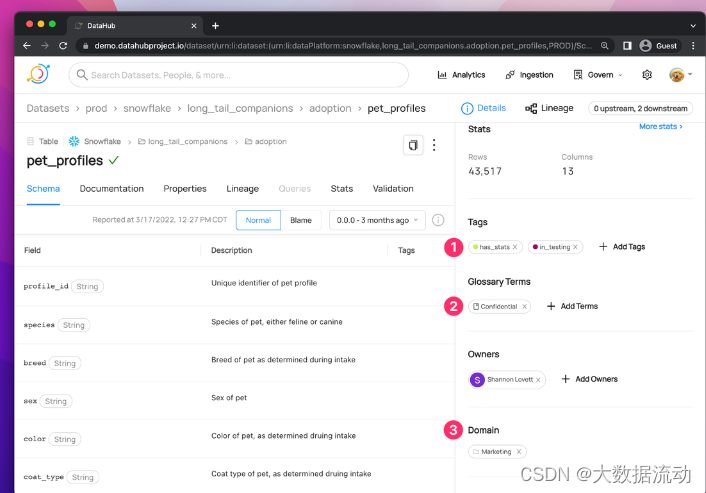
Task: Select the Schema tab
Action: 43,189
